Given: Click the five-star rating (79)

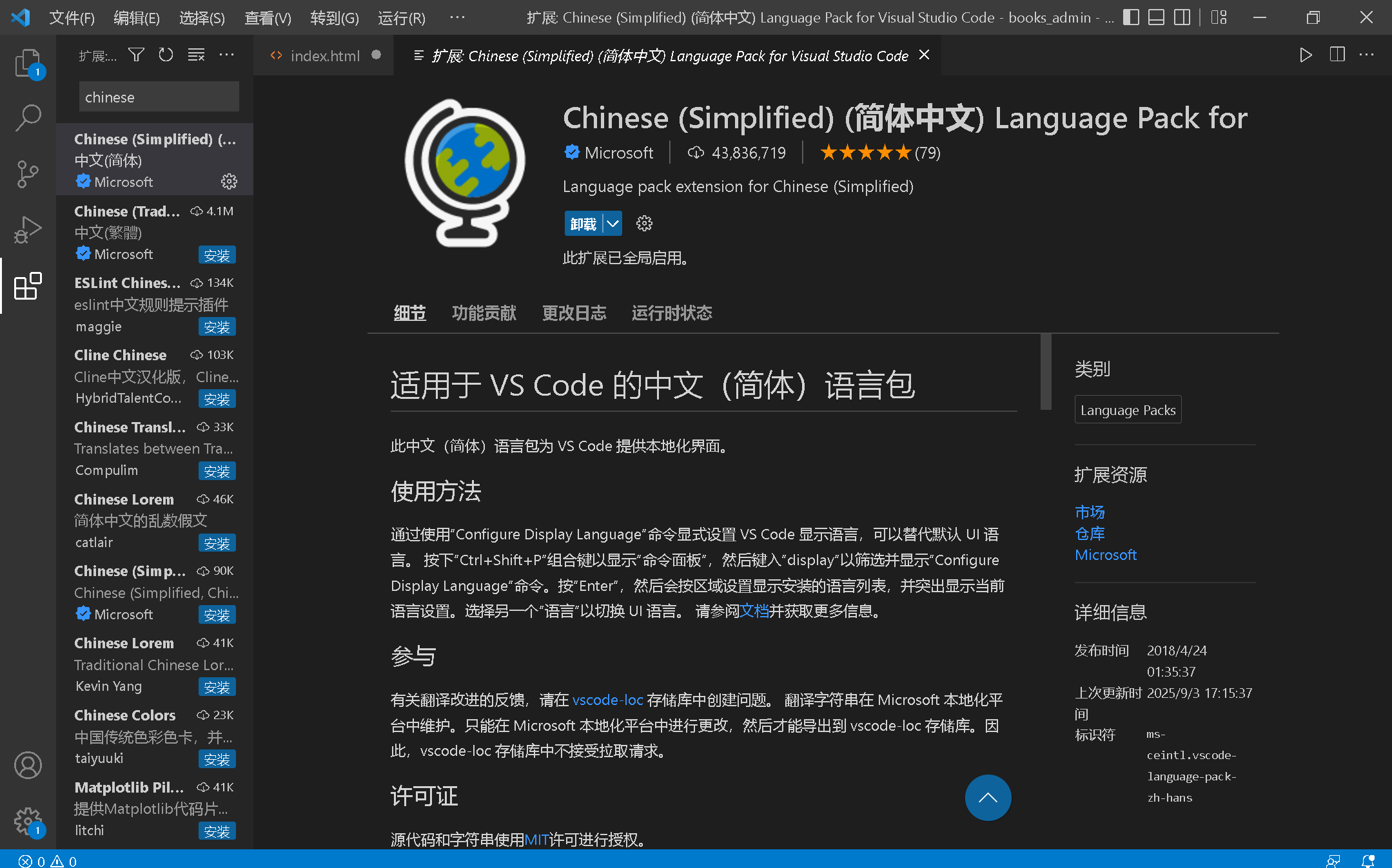Looking at the screenshot, I should (x=880, y=153).
